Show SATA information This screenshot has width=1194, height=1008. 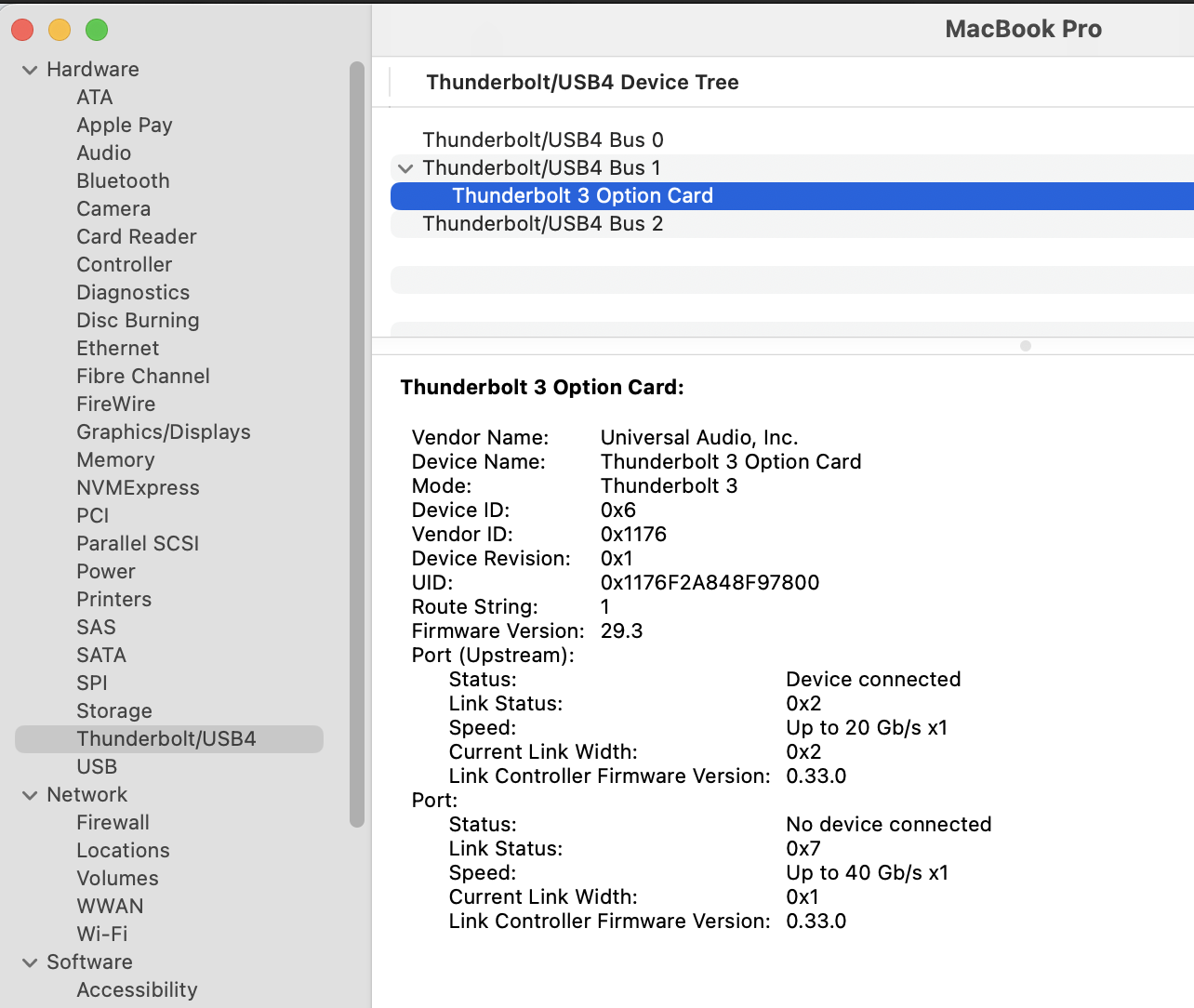[x=101, y=656]
